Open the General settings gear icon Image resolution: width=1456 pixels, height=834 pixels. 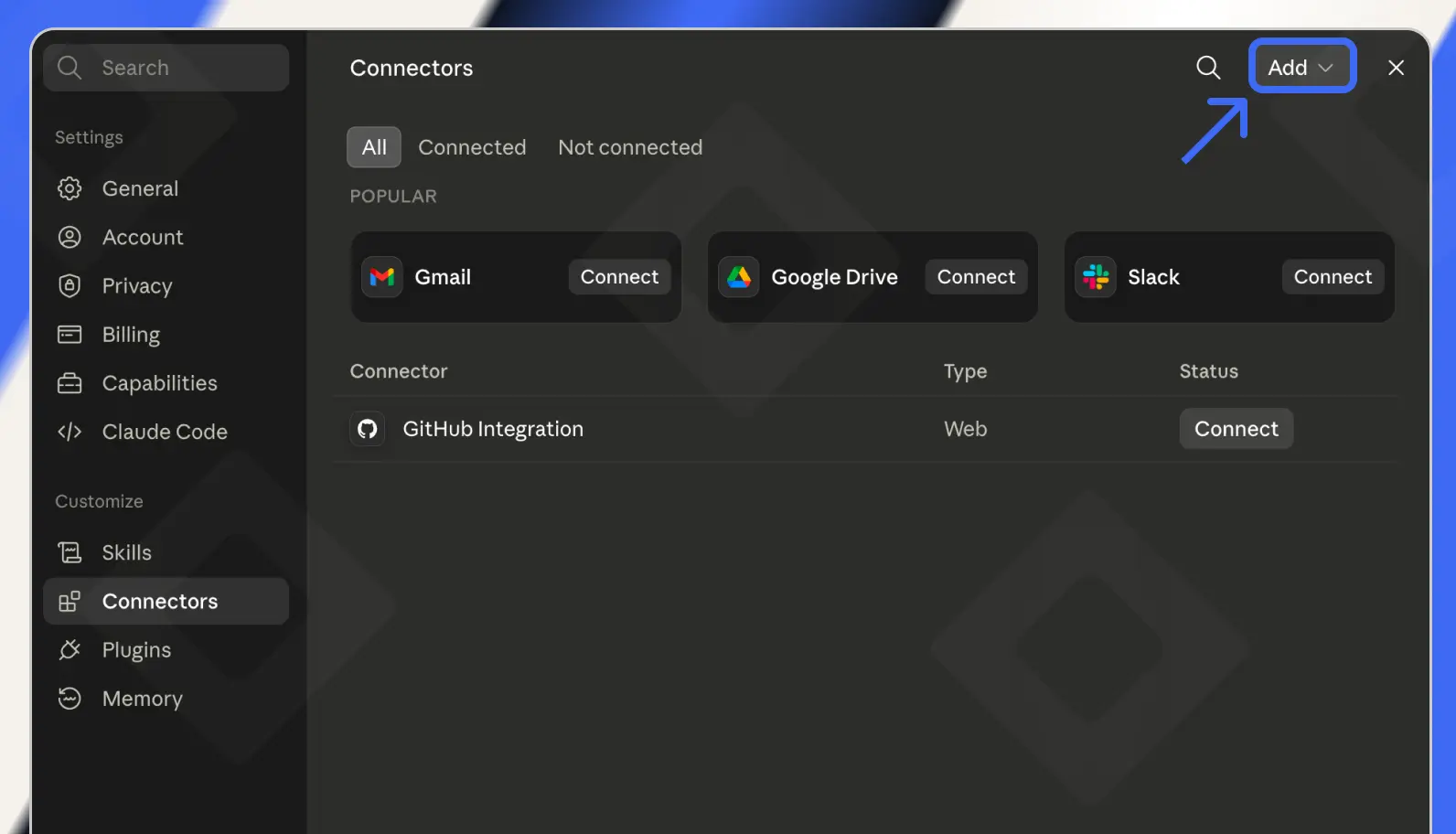click(x=70, y=188)
